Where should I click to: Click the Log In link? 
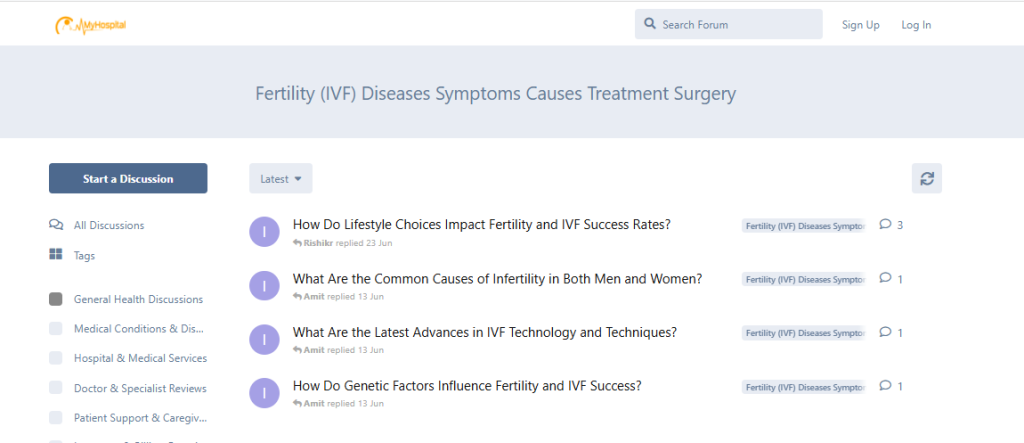[x=915, y=25]
